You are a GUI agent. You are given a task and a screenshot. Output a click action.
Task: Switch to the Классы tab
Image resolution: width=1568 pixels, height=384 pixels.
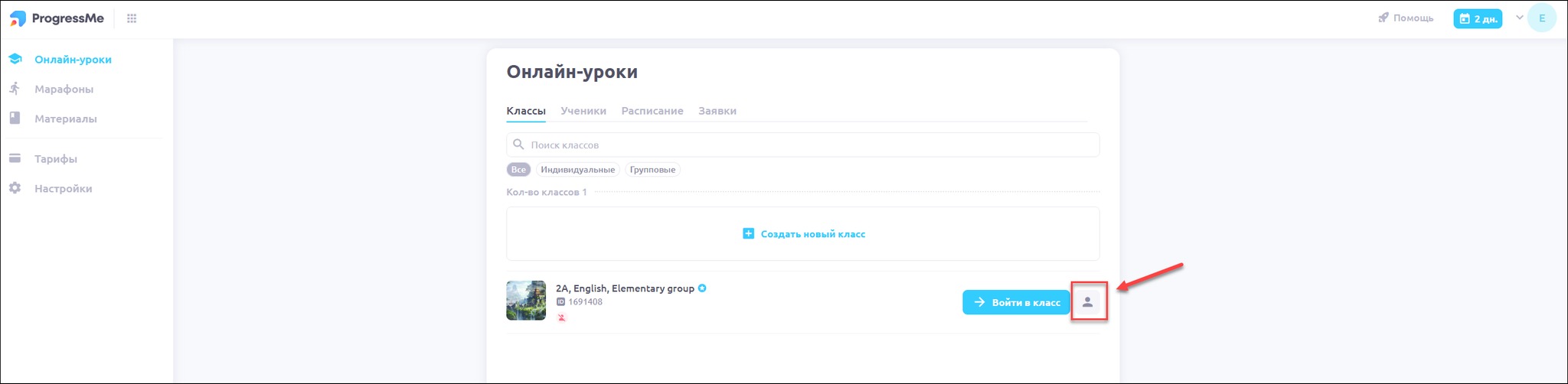526,111
